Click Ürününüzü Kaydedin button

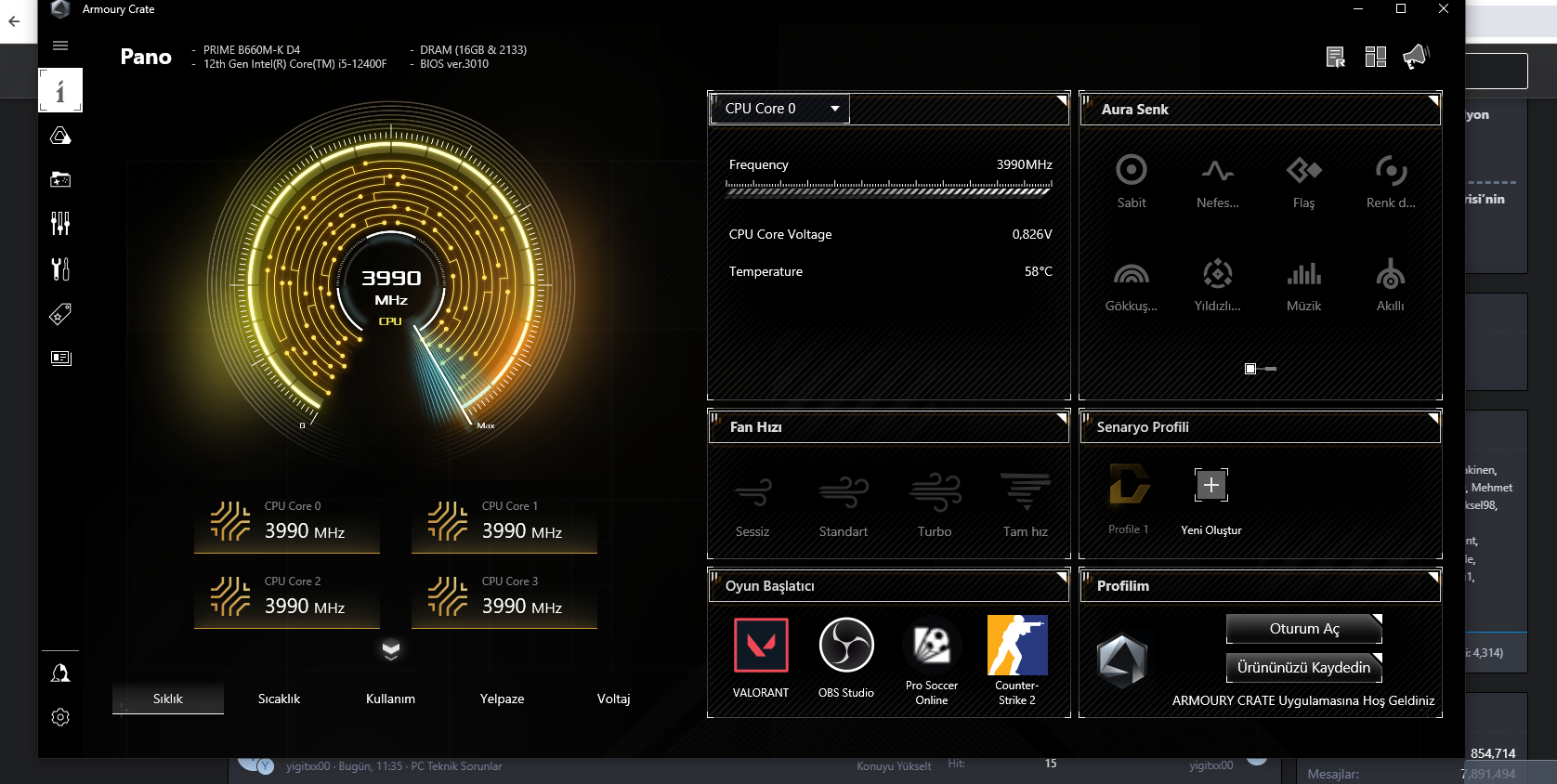(1304, 668)
